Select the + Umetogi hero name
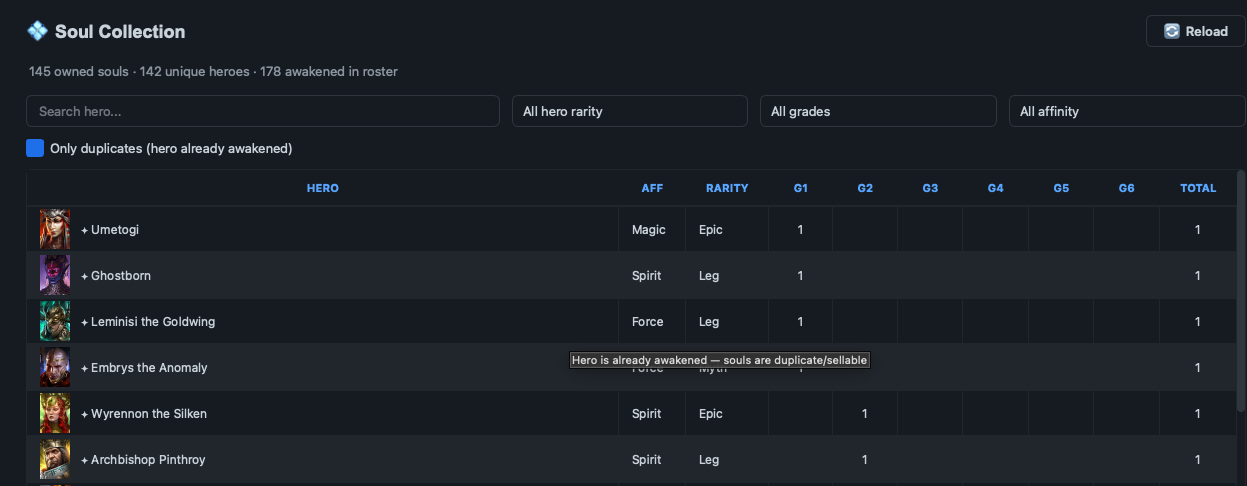The height and width of the screenshot is (486, 1247). point(110,230)
